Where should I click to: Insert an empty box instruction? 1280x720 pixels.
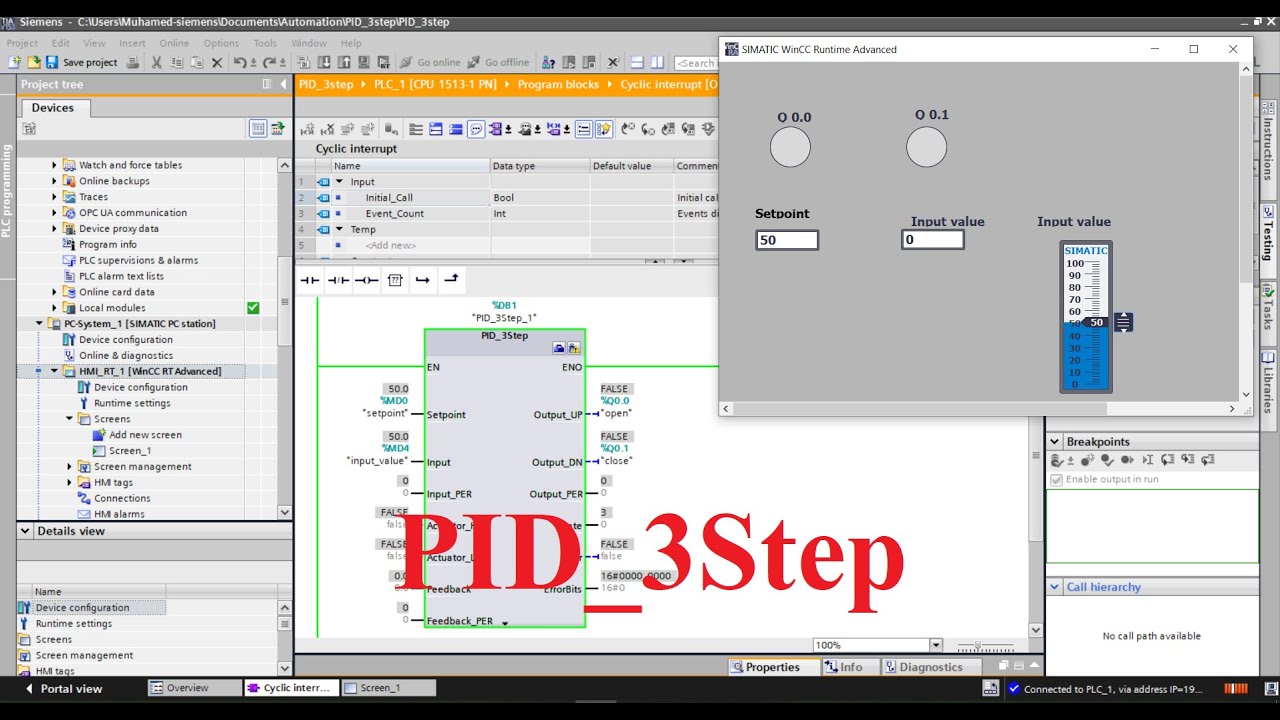pos(395,280)
